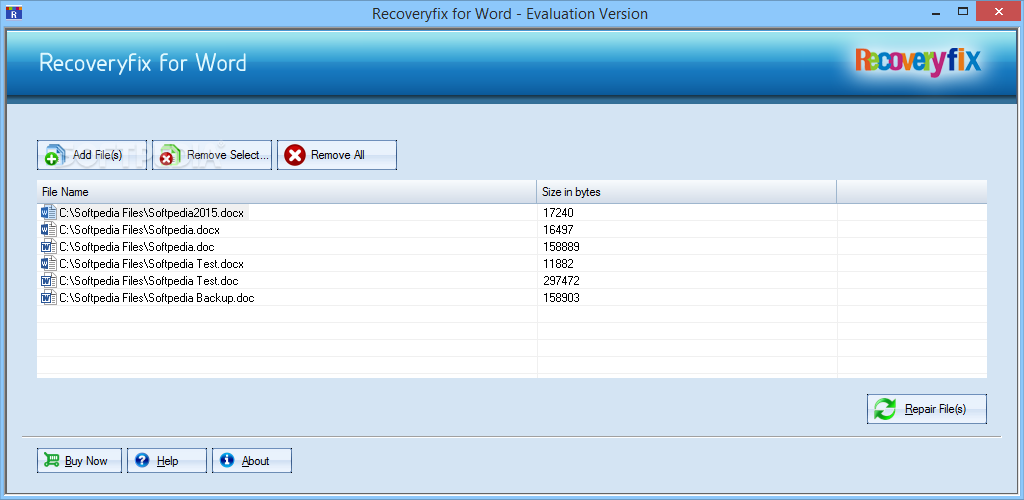This screenshot has width=1024, height=500.
Task: Click size value 11882
Action: point(558,264)
